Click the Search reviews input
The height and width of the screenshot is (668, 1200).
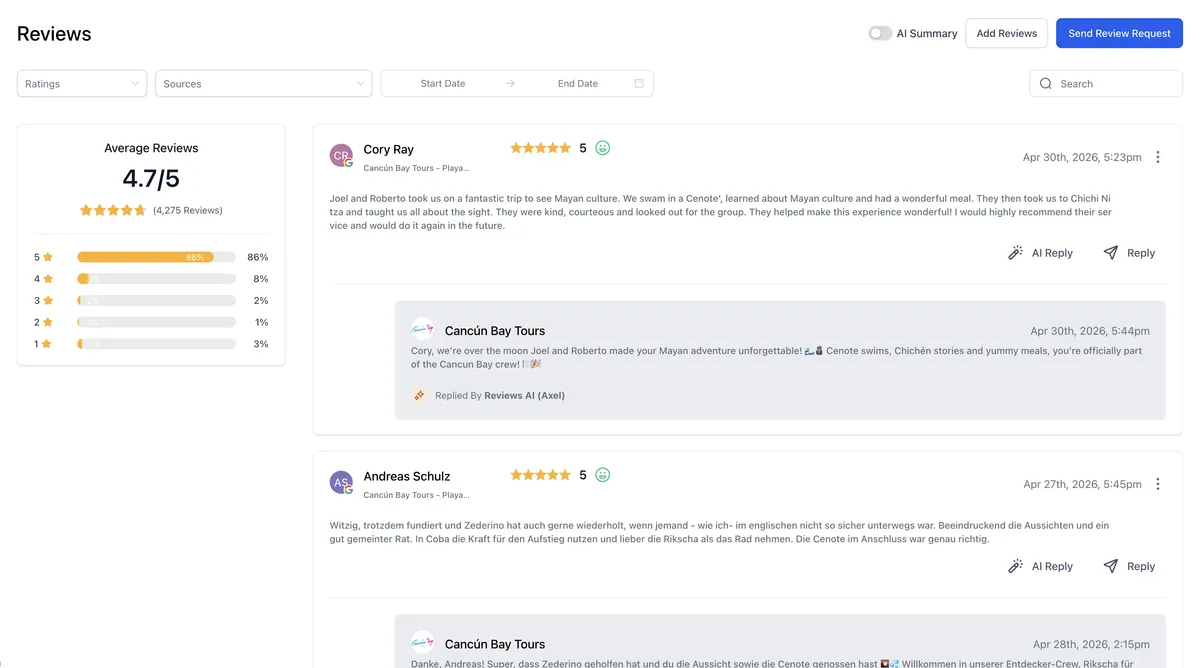pos(1106,84)
